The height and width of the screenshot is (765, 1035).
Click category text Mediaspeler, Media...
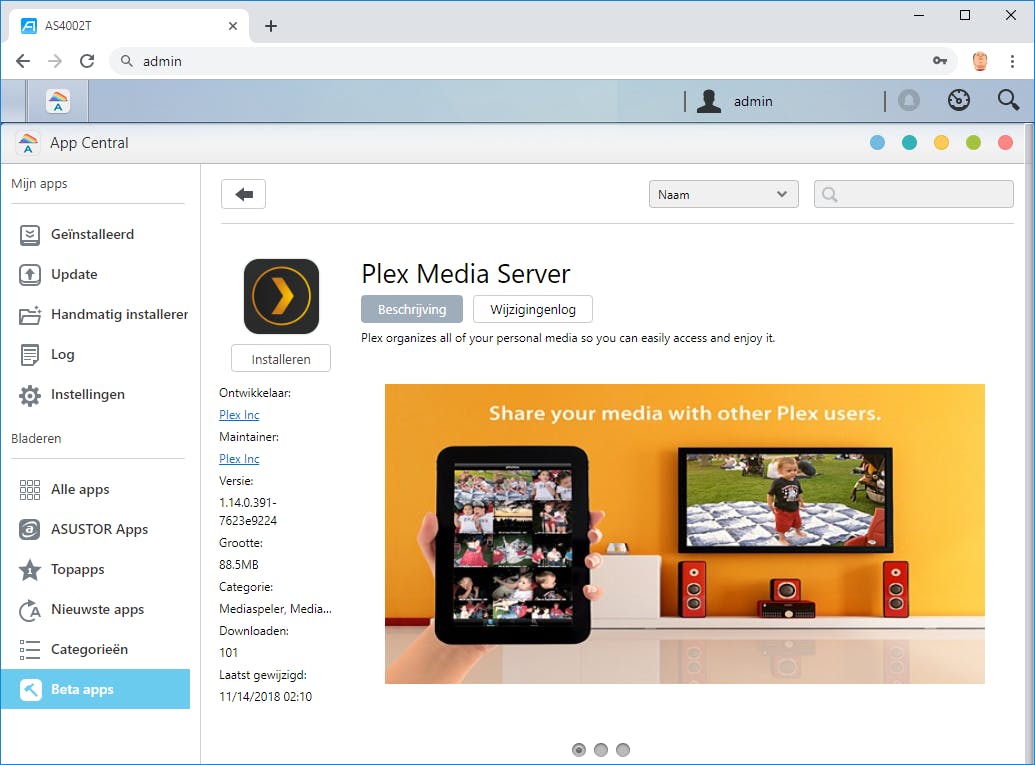275,609
